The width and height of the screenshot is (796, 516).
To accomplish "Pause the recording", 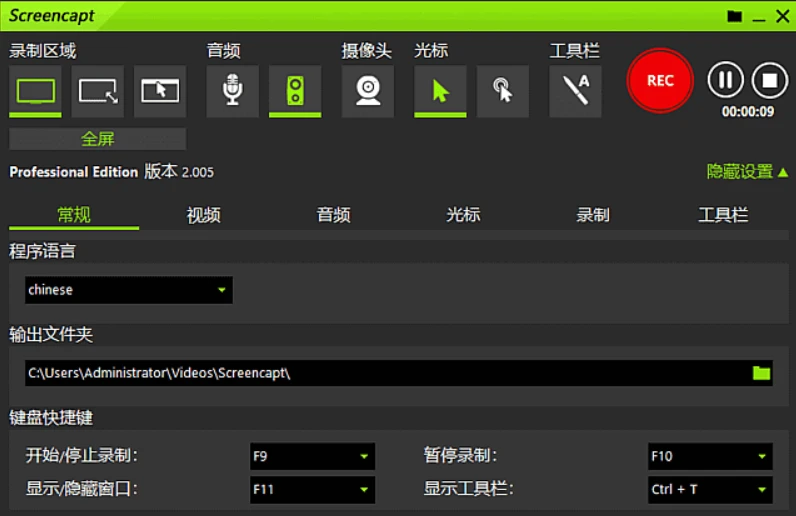I will [726, 80].
